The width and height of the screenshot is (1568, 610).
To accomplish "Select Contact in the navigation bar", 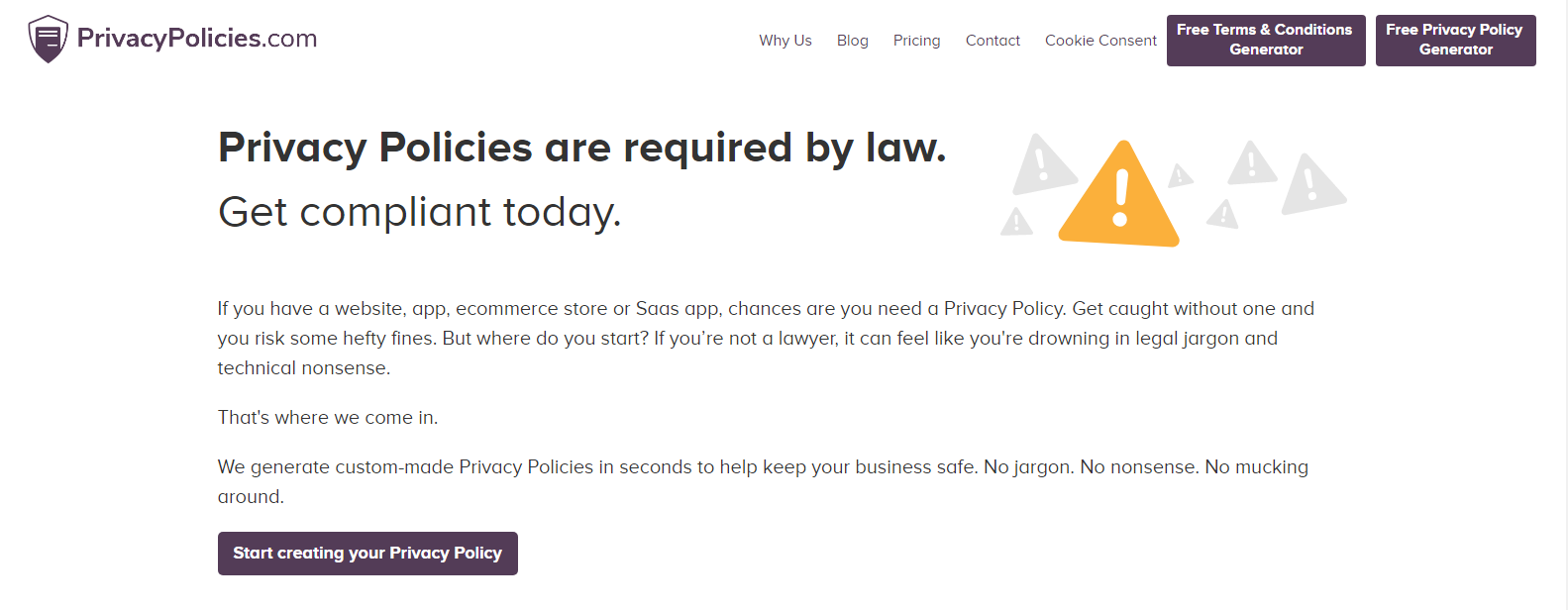I will 993,41.
